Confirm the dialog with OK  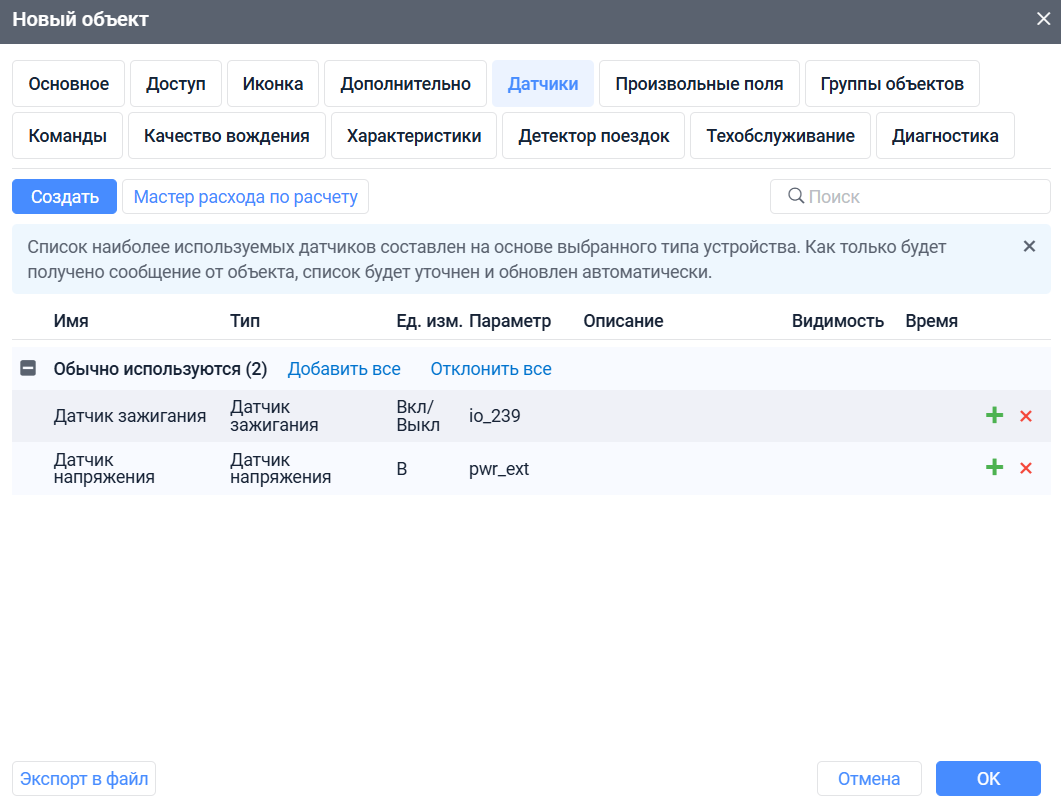(988, 778)
